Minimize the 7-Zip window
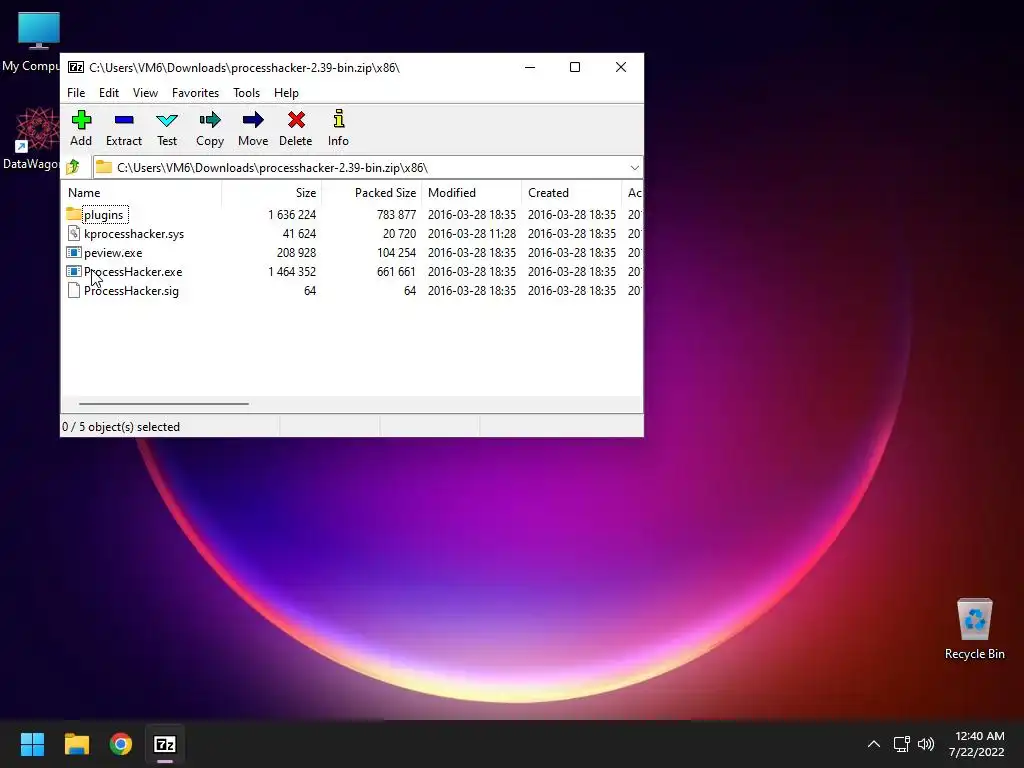This screenshot has height=768, width=1024. pyautogui.click(x=530, y=67)
